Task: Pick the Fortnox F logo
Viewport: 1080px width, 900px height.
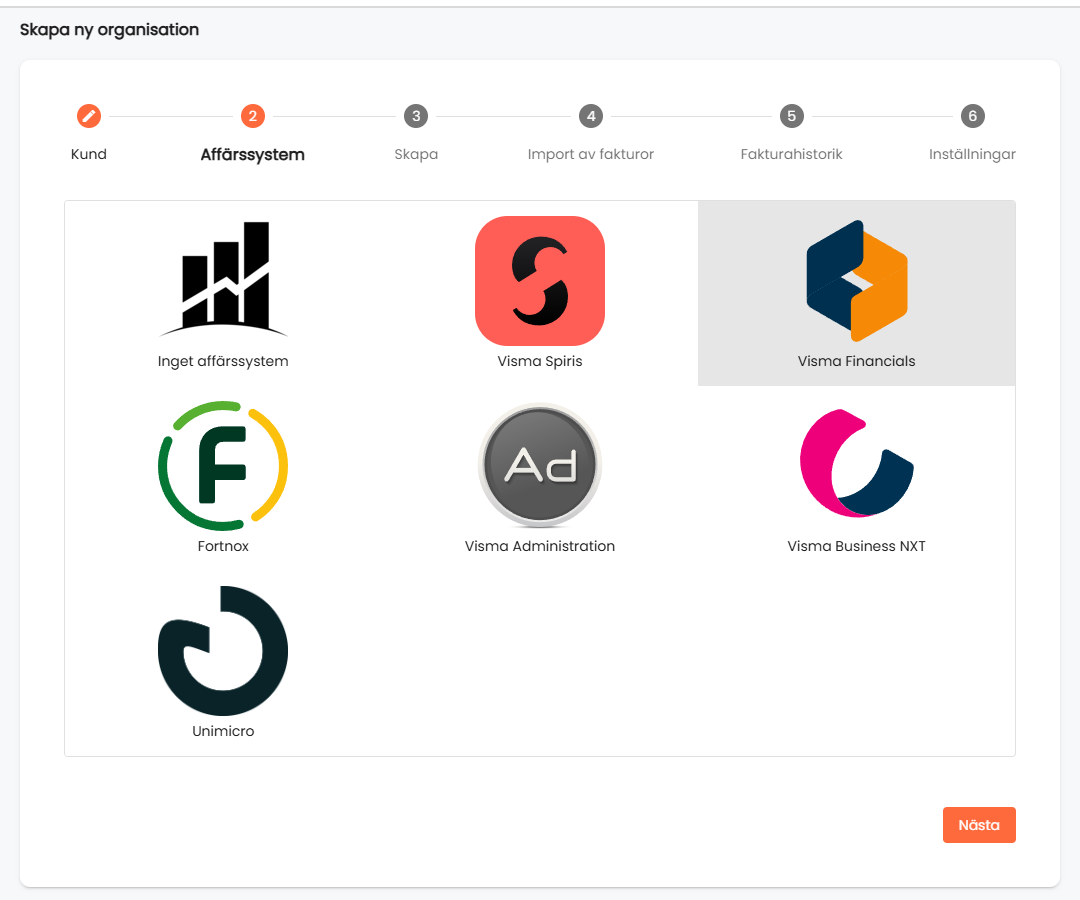Action: (x=223, y=465)
